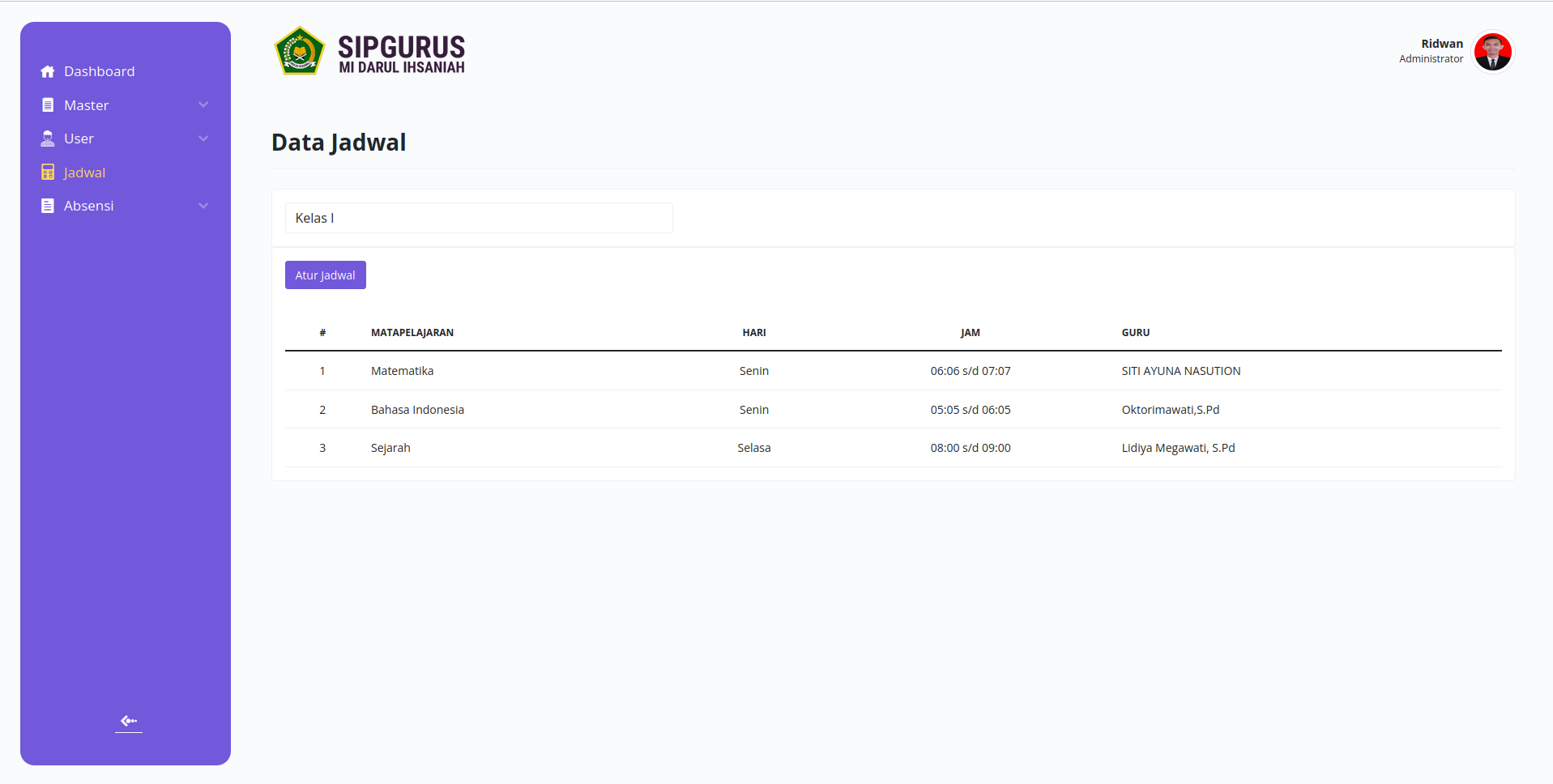Select the Matematika schedule row

893,371
